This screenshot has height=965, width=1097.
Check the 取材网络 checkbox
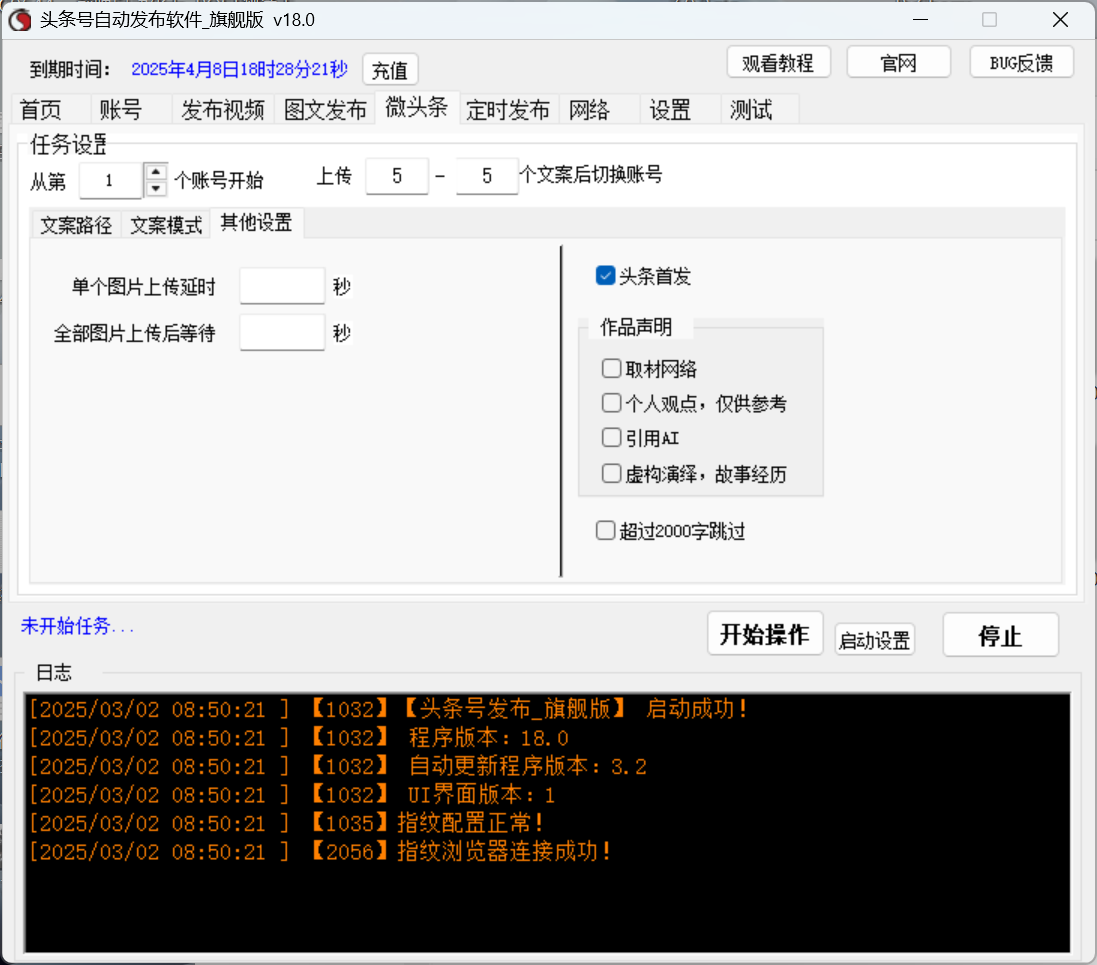coord(611,368)
